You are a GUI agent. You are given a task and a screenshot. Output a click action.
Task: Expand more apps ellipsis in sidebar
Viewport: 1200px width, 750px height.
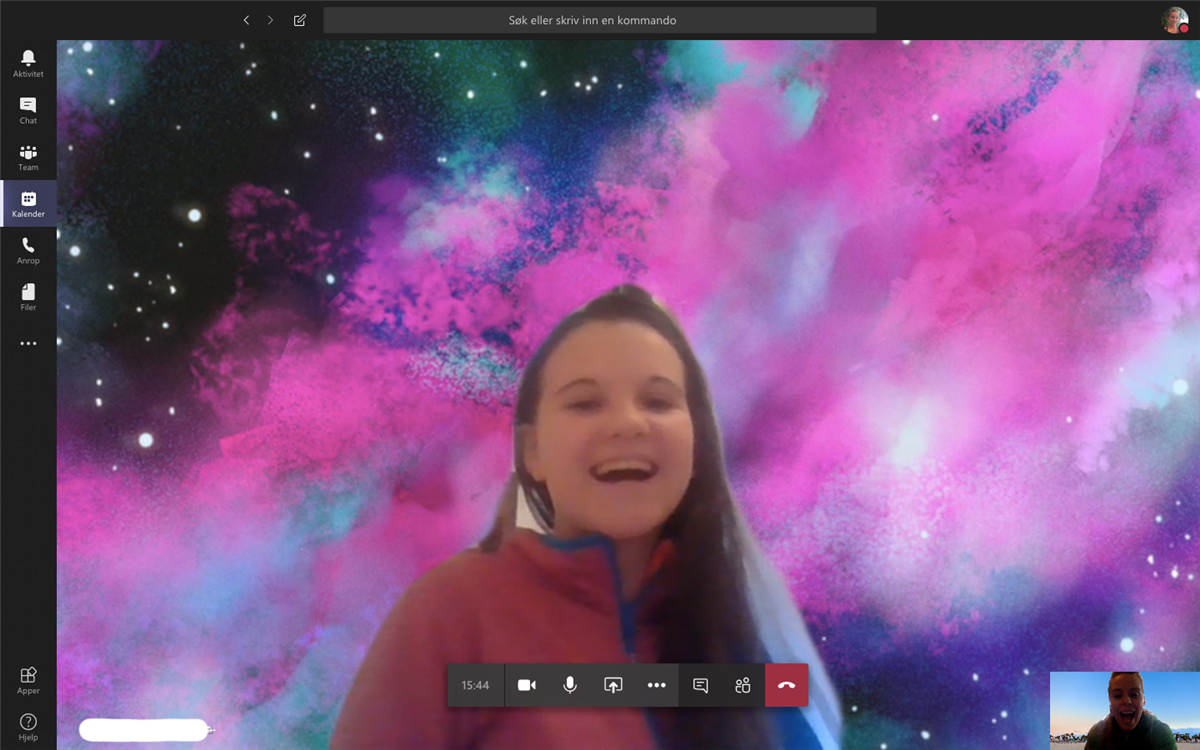(28, 343)
